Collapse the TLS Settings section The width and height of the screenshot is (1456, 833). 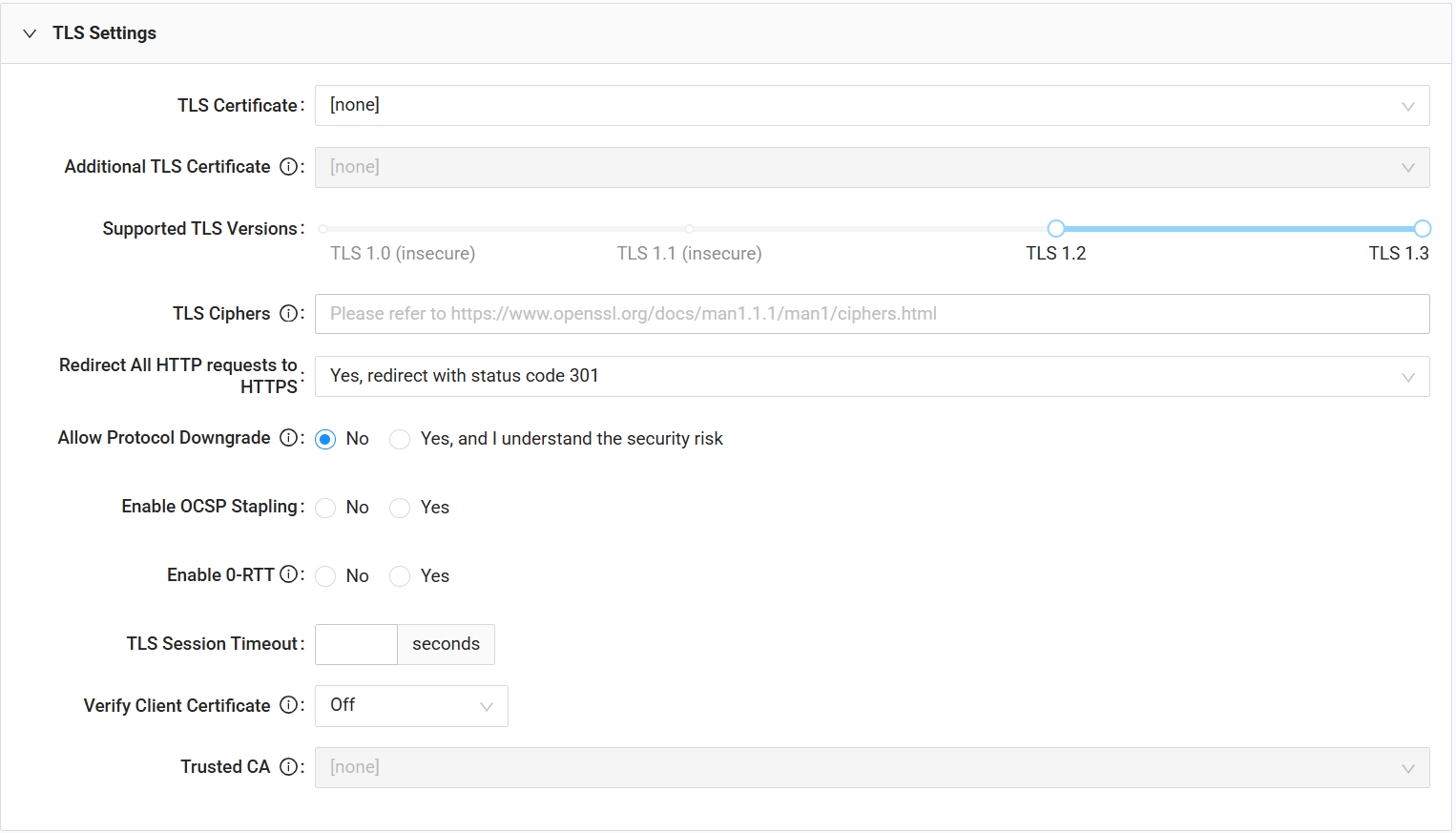[29, 31]
